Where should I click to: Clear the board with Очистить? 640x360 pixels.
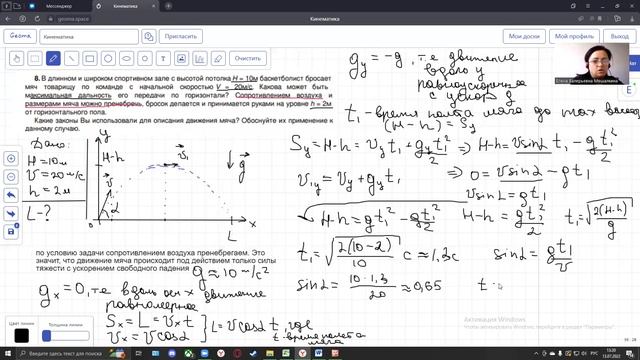click(x=248, y=58)
